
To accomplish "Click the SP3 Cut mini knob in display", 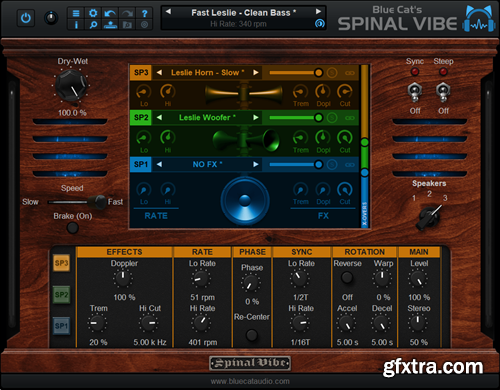I will (345, 92).
